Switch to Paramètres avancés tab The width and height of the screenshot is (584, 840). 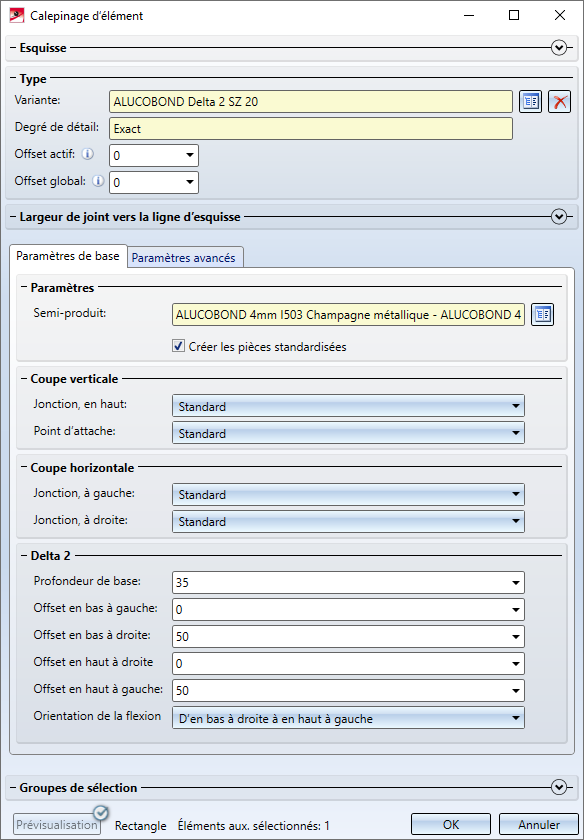(x=183, y=258)
